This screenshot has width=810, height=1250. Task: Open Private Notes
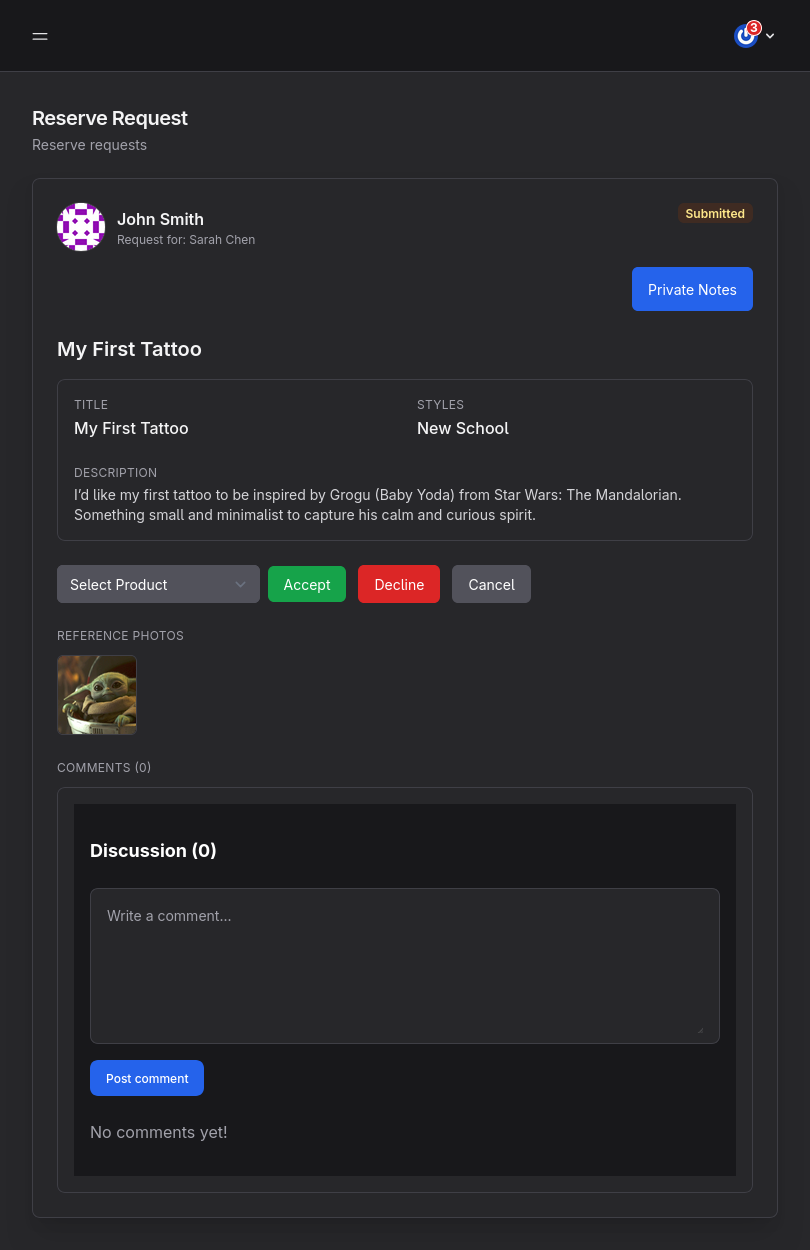(x=692, y=289)
